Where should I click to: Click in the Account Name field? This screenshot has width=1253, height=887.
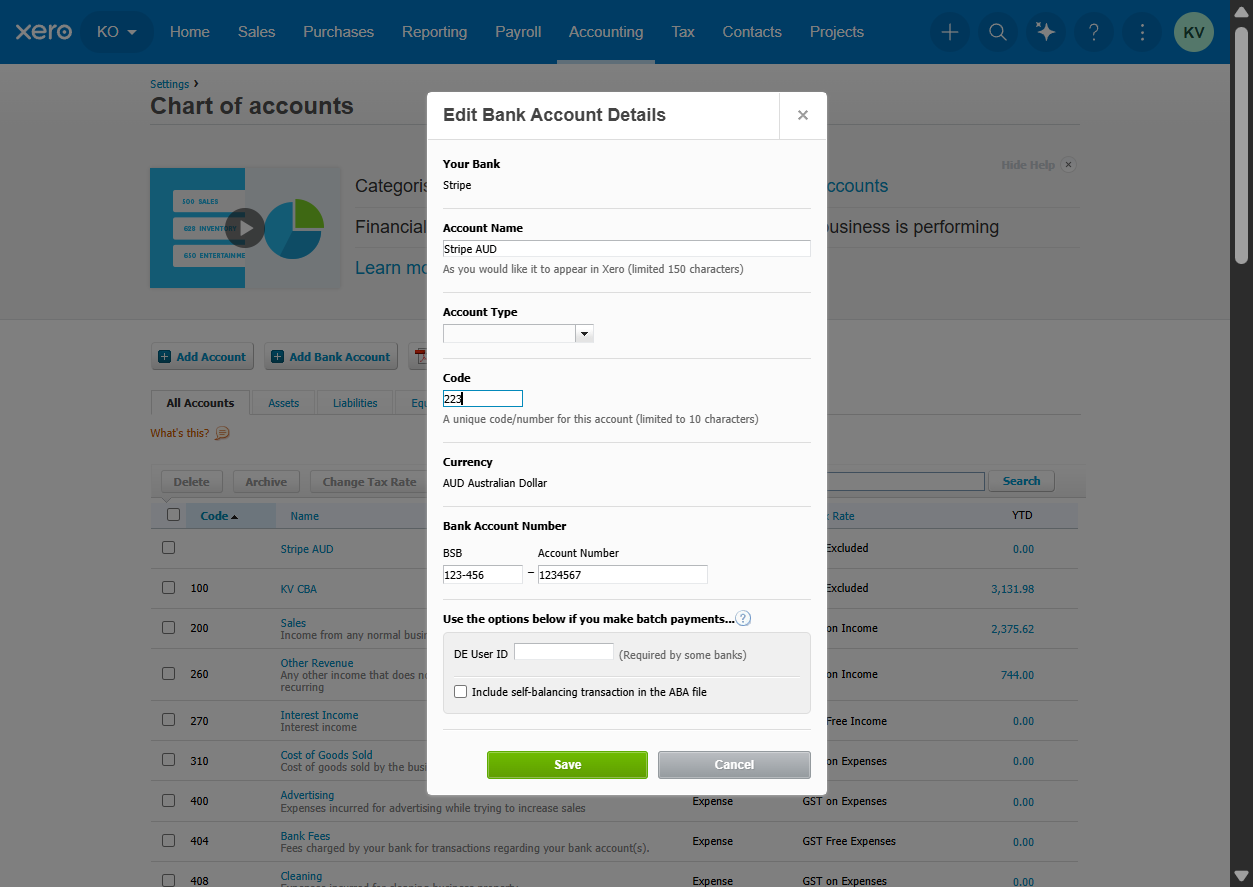[x=626, y=249]
